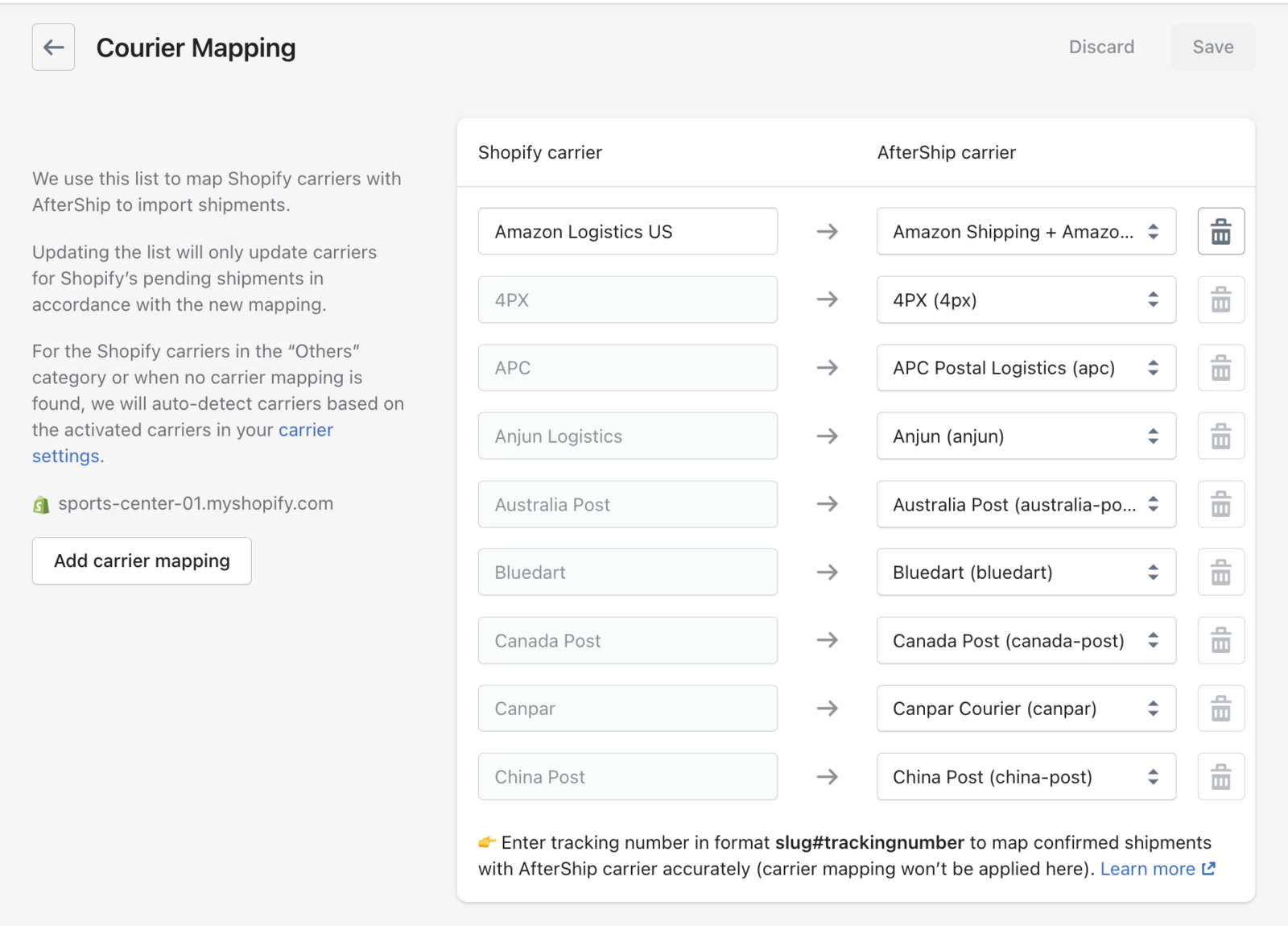Click the sports-center-01.myshopify.com store name
Viewport: 1288px width, 926px height.
coord(196,504)
